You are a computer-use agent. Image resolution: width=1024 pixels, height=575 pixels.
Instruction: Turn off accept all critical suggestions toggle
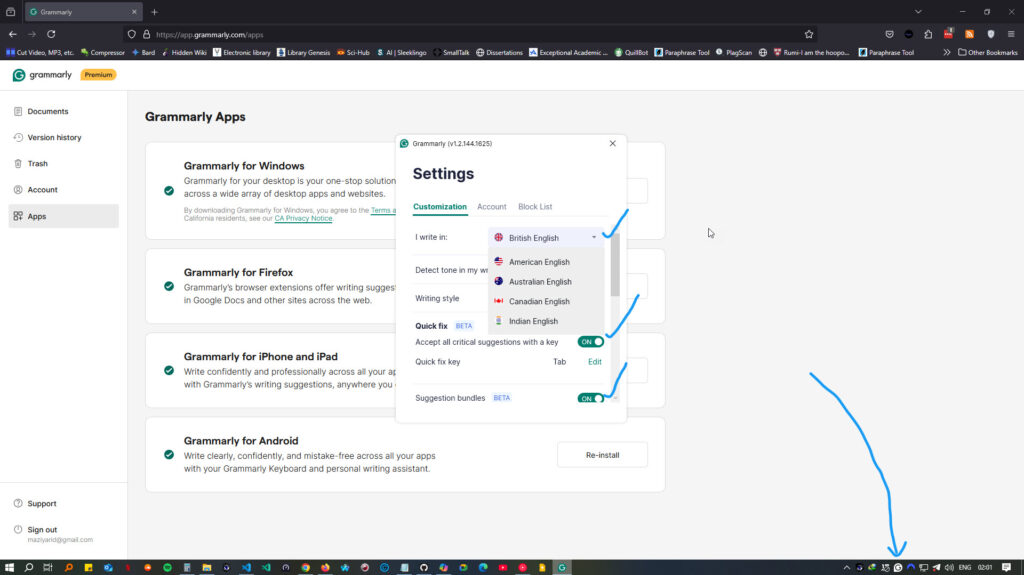point(590,342)
